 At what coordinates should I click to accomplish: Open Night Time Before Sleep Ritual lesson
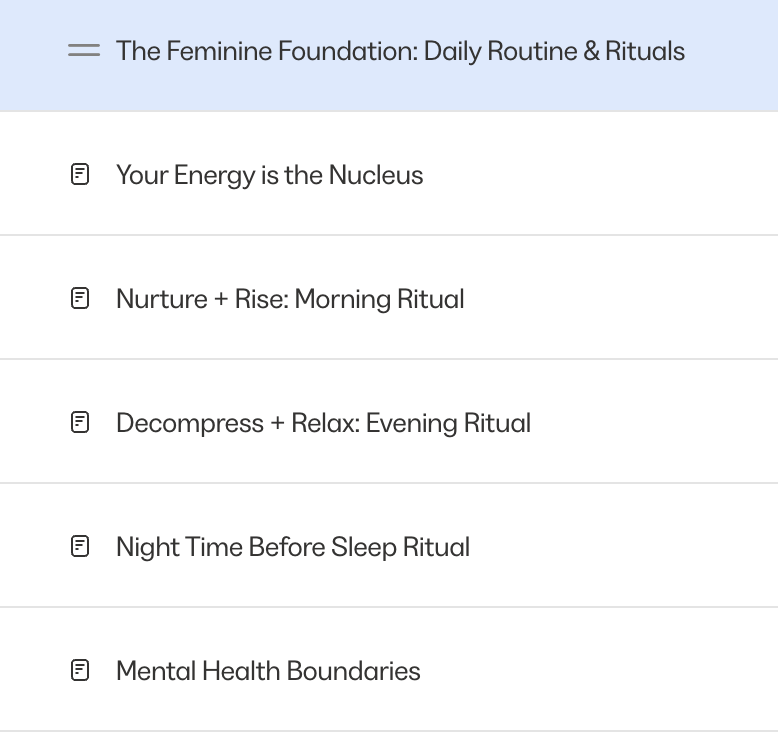[x=293, y=547]
